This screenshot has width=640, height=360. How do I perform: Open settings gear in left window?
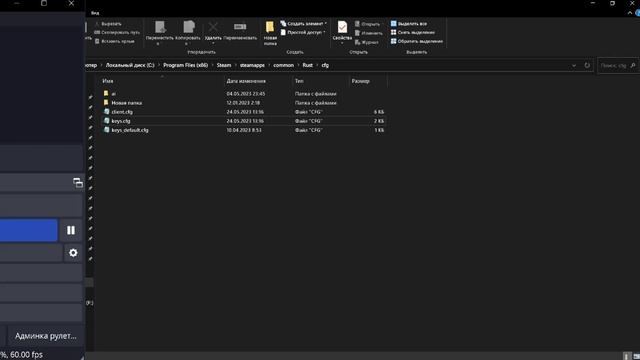tap(73, 253)
